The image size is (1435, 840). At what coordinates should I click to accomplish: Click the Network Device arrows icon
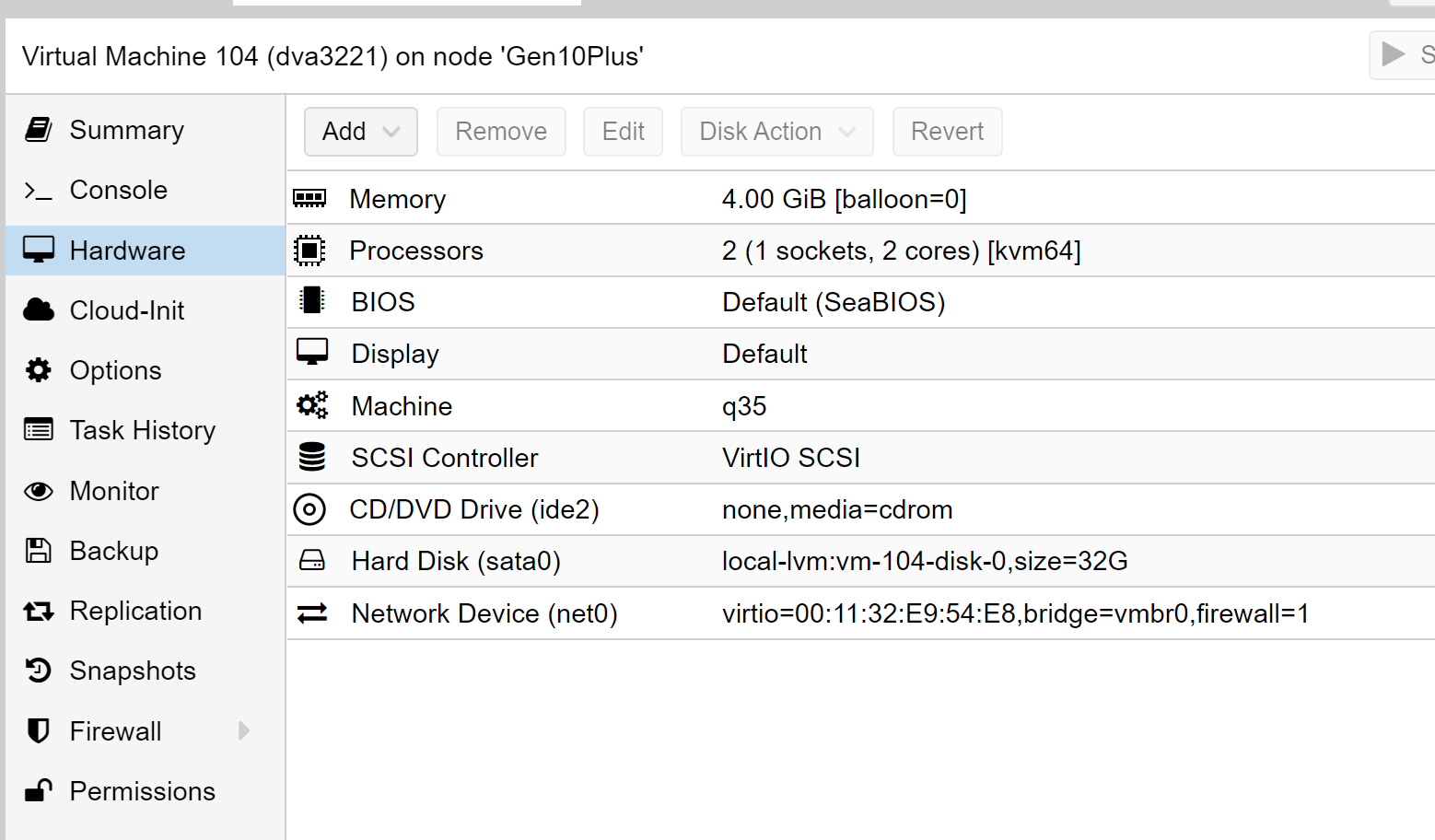point(311,612)
